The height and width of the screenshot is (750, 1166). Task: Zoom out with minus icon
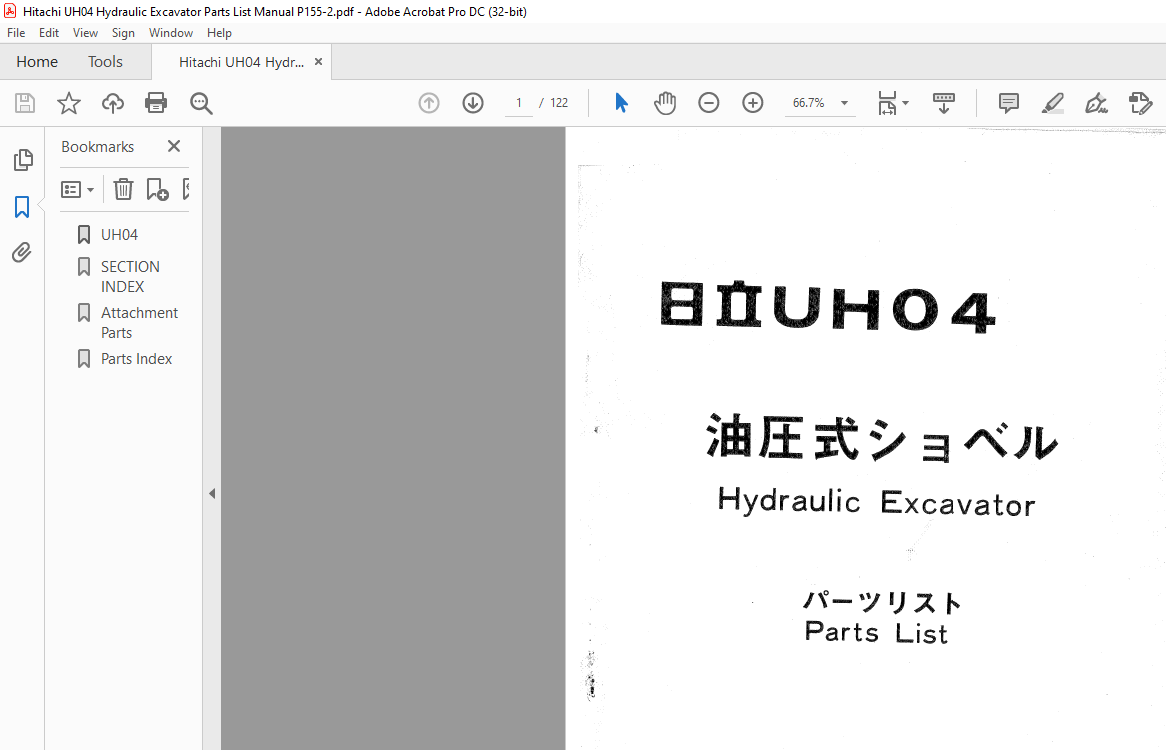click(x=709, y=103)
